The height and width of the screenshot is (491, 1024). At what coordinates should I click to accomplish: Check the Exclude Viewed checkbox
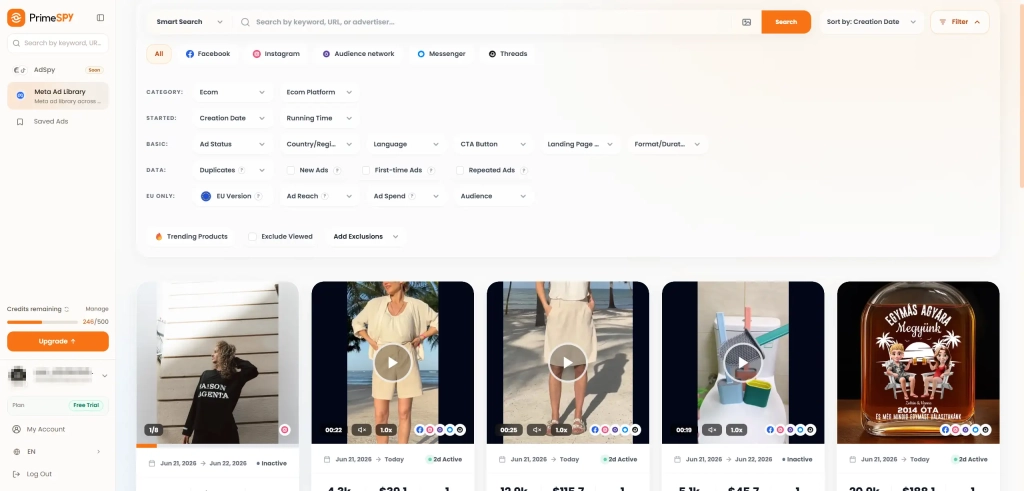click(252, 237)
